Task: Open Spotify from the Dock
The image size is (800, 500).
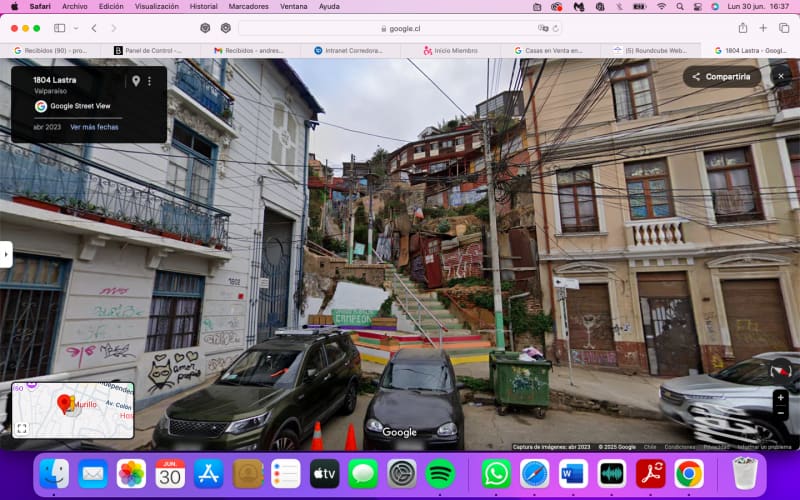Action: (x=440, y=474)
